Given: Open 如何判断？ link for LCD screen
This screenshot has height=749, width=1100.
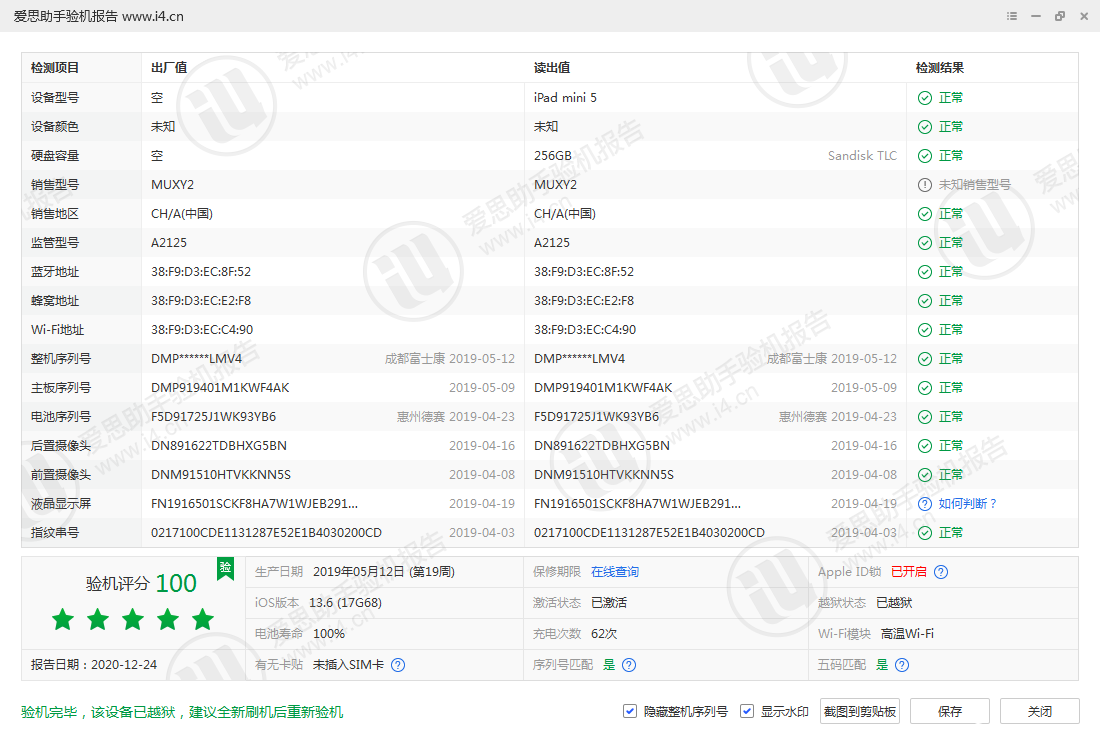Looking at the screenshot, I should [x=968, y=504].
